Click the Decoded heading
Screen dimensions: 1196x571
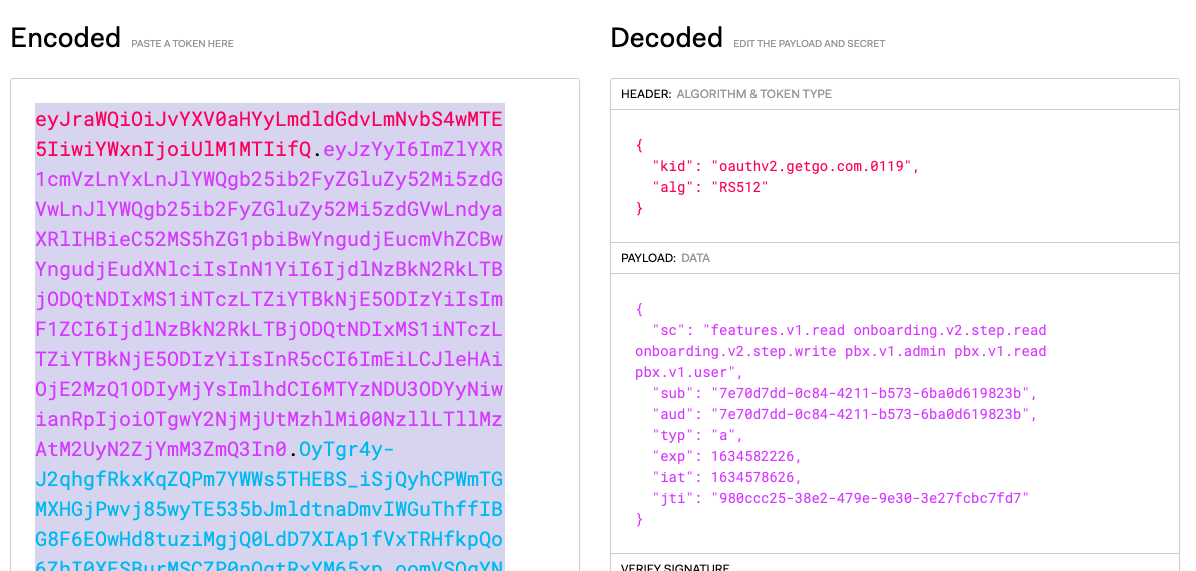(667, 38)
